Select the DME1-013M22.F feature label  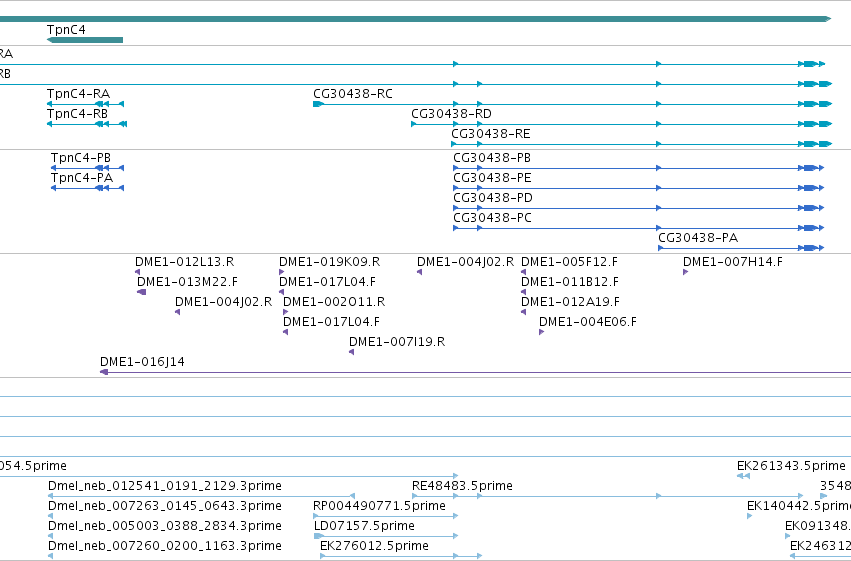pos(187,282)
